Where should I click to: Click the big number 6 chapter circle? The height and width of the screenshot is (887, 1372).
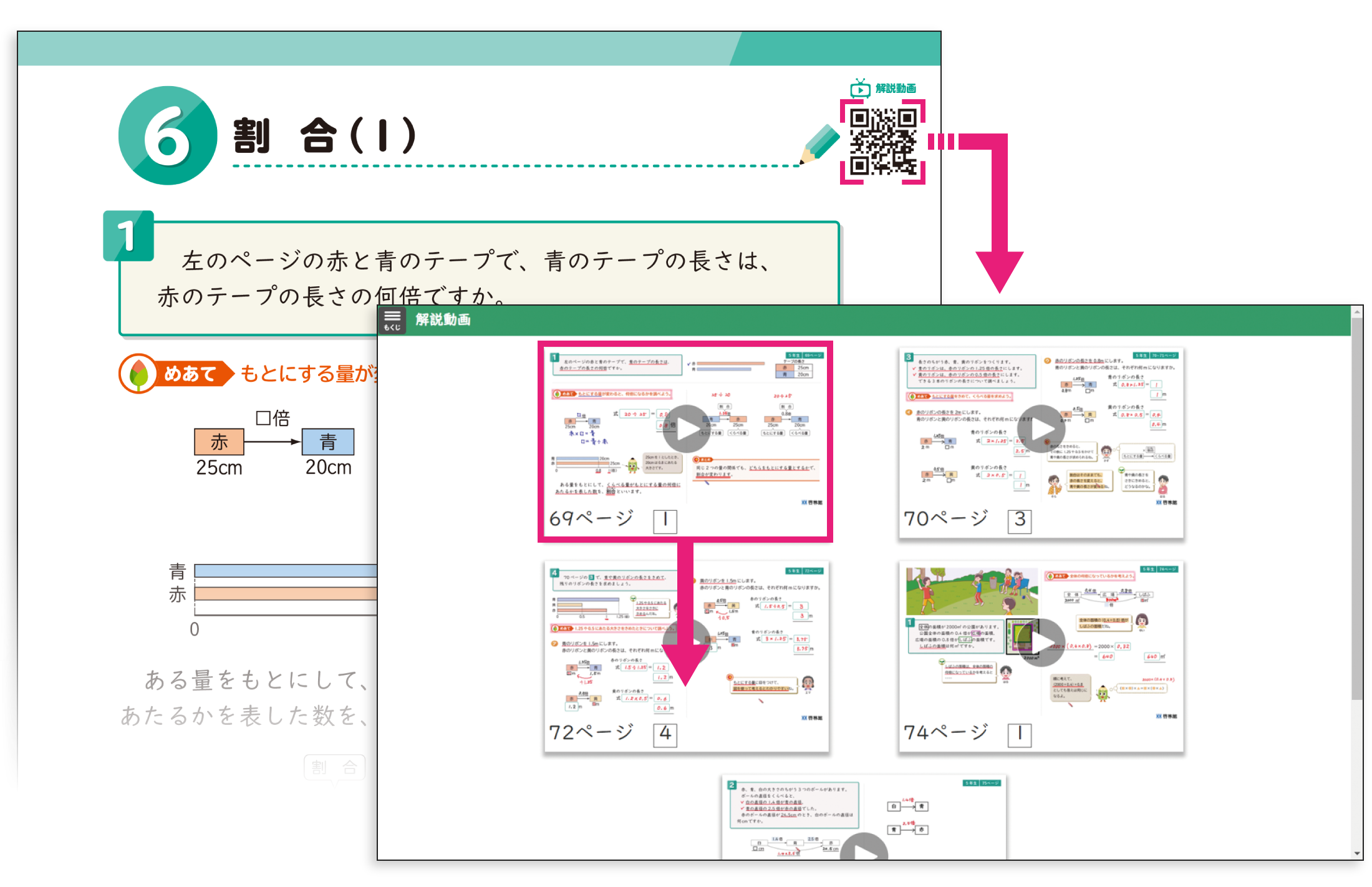pyautogui.click(x=168, y=136)
